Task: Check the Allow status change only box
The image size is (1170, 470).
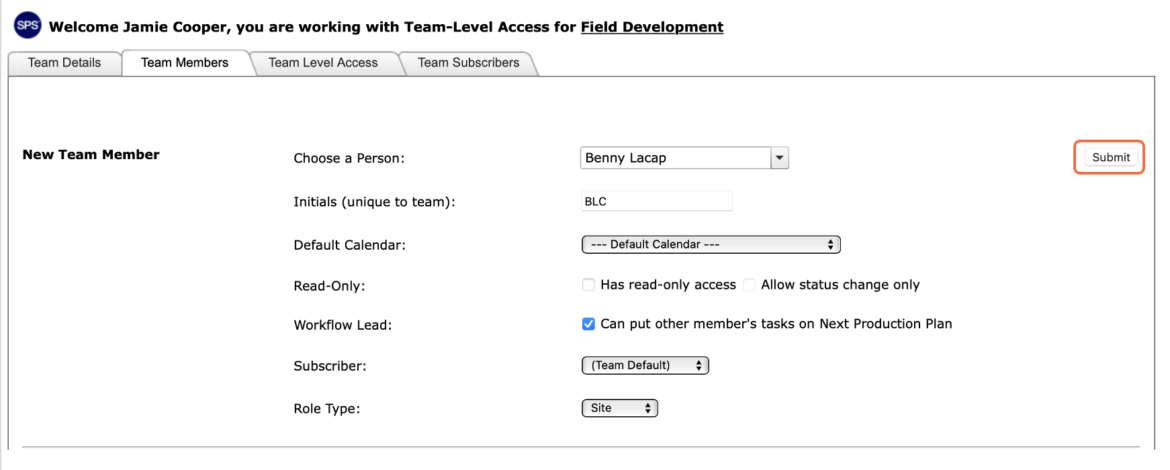Action: pos(749,285)
